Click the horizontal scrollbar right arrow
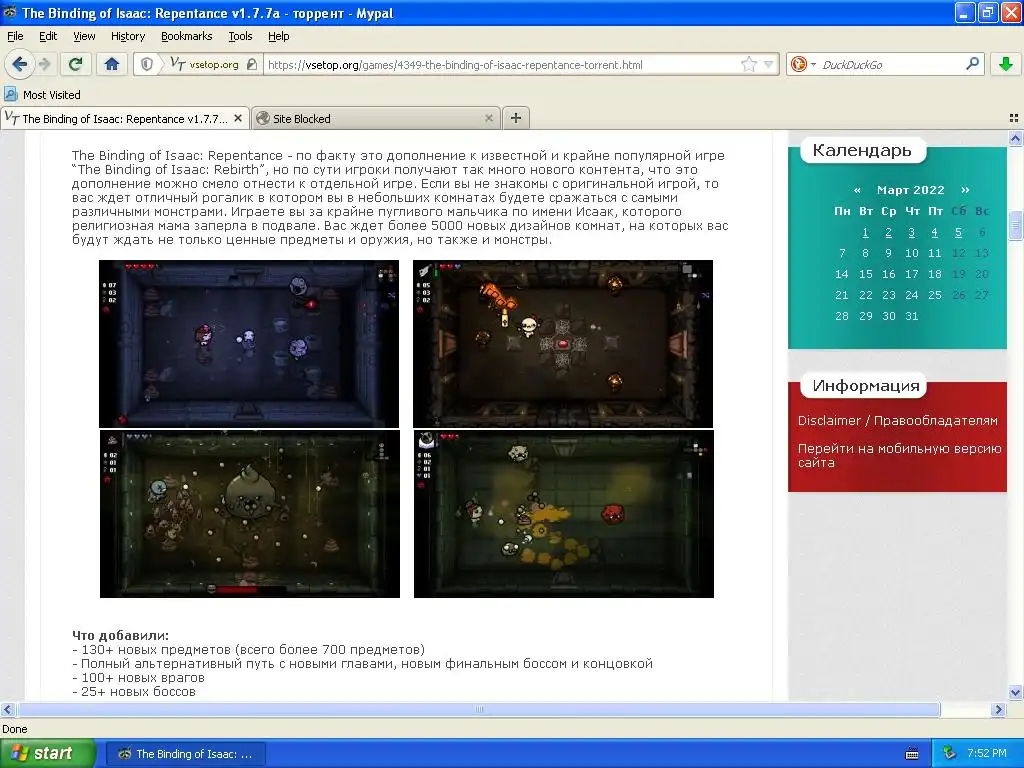The width and height of the screenshot is (1024, 768). (998, 709)
